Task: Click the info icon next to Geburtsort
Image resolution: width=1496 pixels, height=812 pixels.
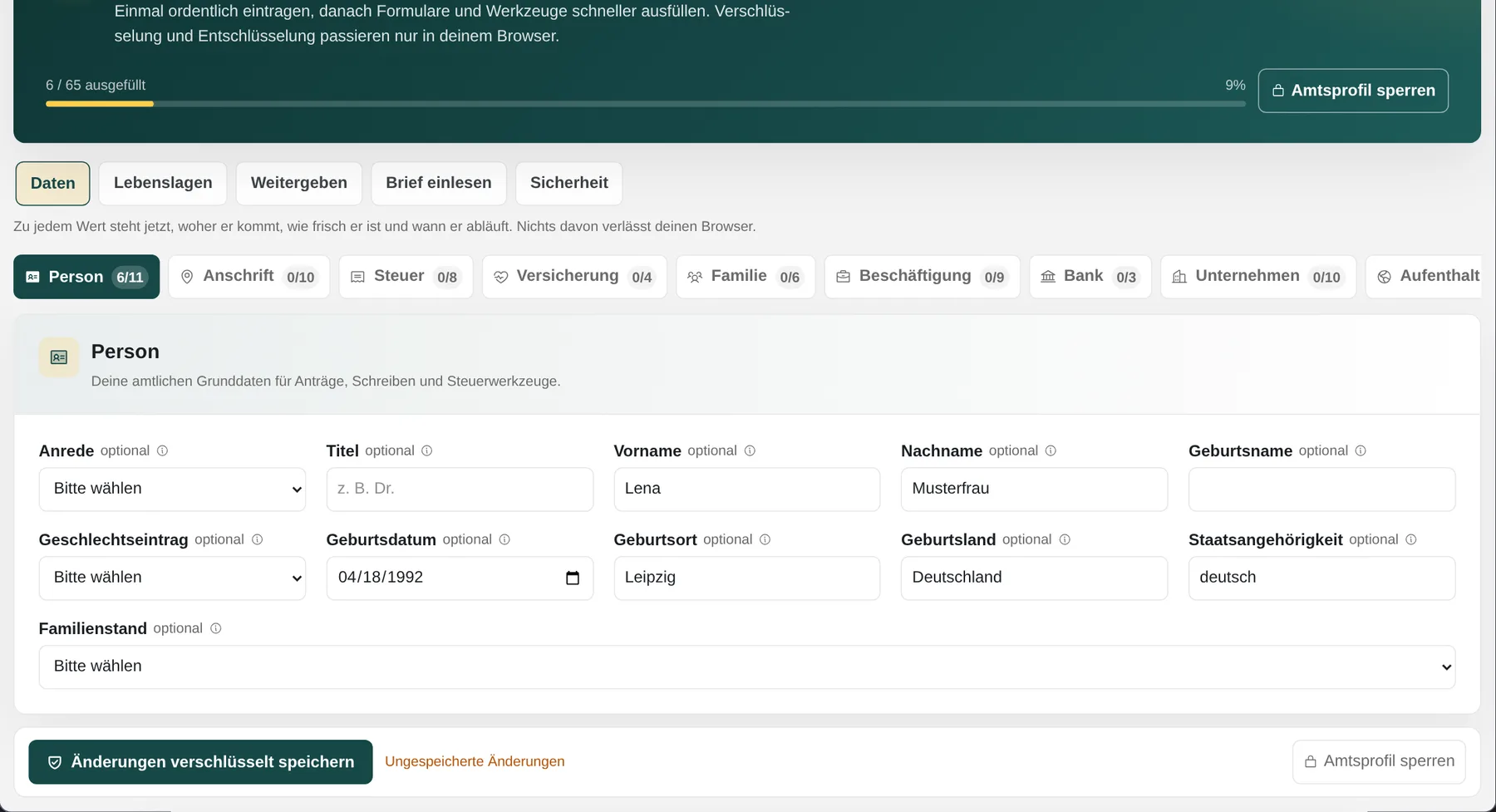Action: (765, 539)
